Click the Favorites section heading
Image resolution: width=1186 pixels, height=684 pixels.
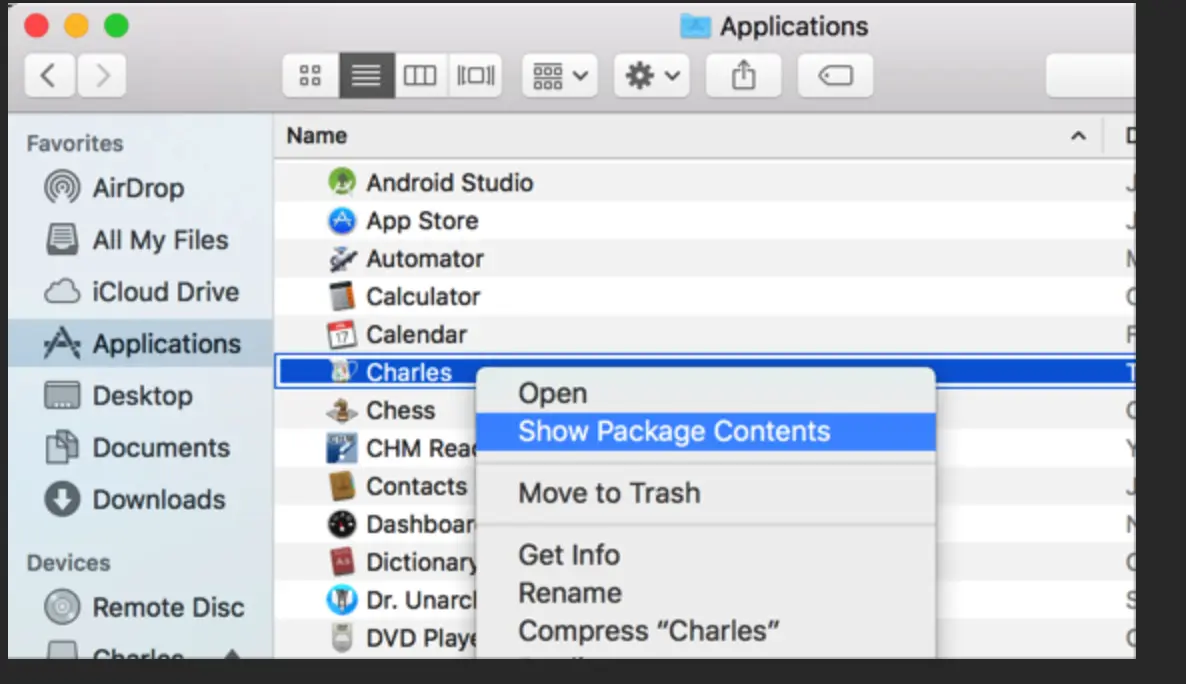tap(75, 143)
